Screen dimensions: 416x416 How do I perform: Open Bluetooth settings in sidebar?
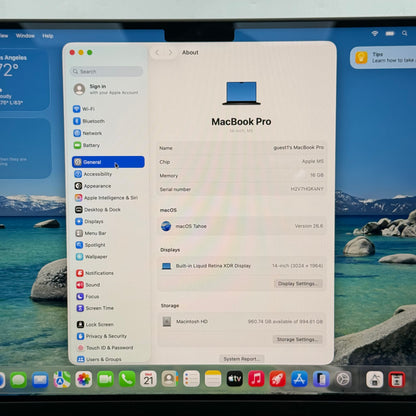coord(89,121)
